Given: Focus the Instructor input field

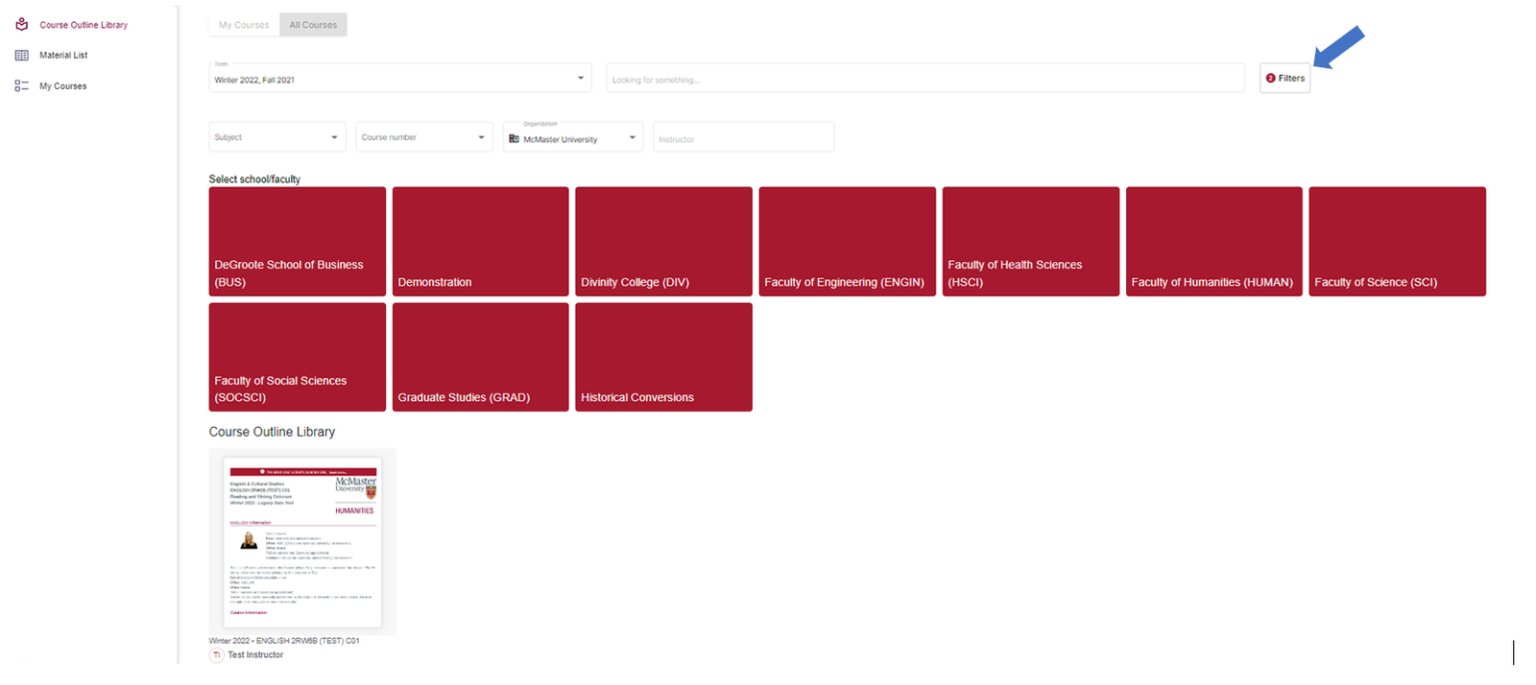Looking at the screenshot, I should point(743,137).
